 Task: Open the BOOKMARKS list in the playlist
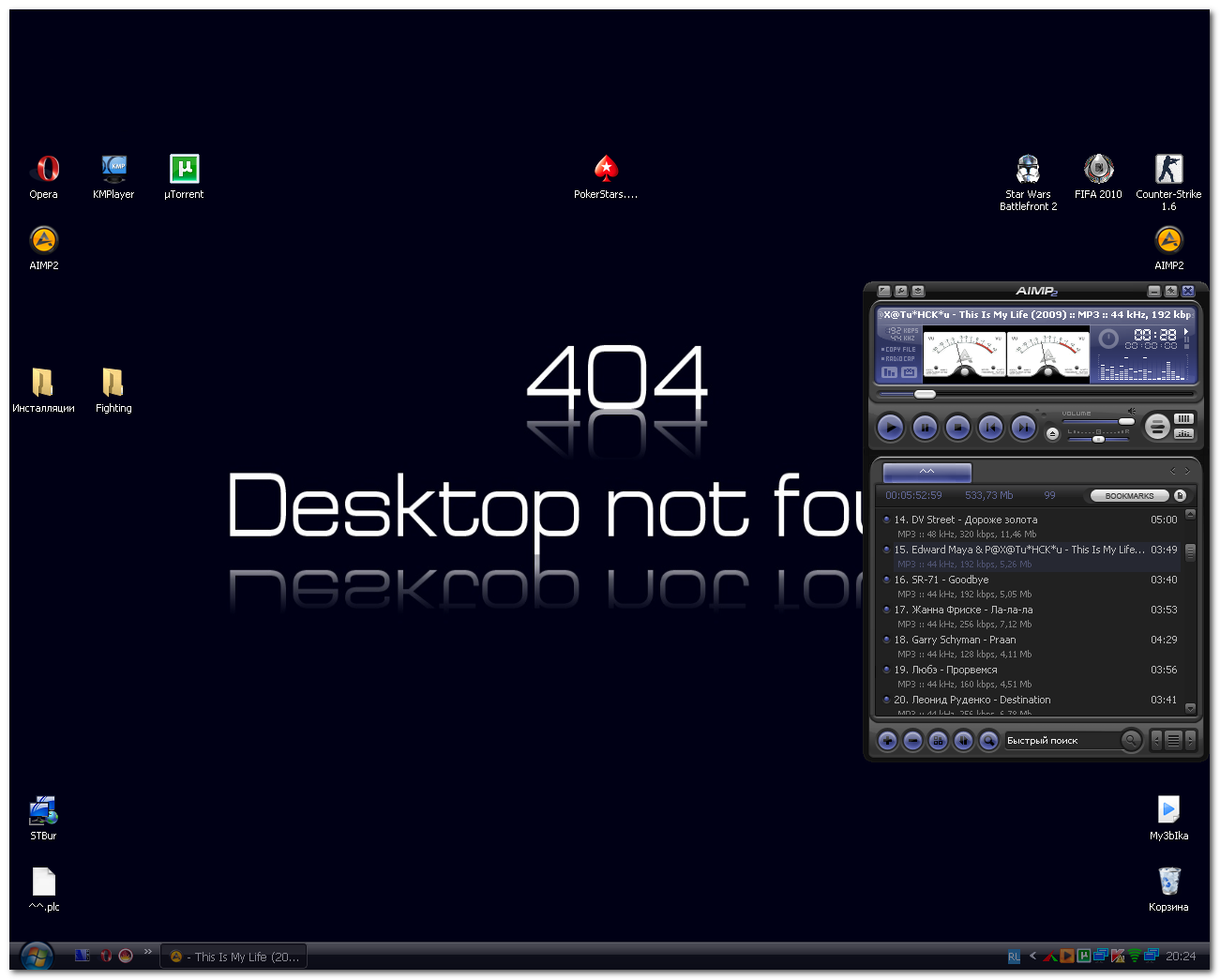1129,495
